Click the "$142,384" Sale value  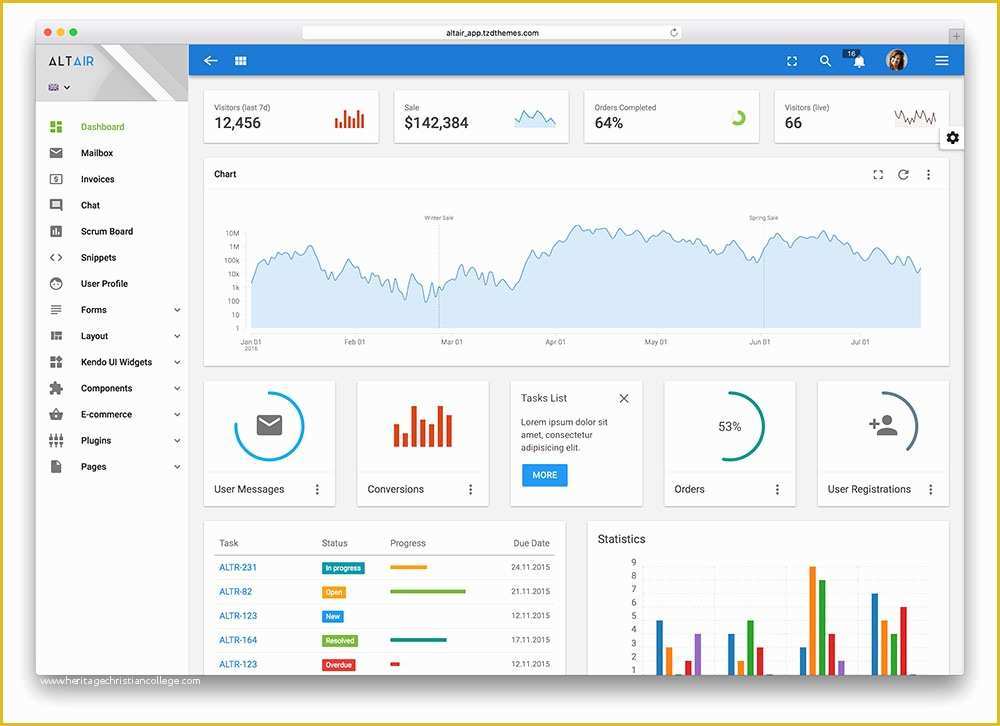[x=436, y=123]
